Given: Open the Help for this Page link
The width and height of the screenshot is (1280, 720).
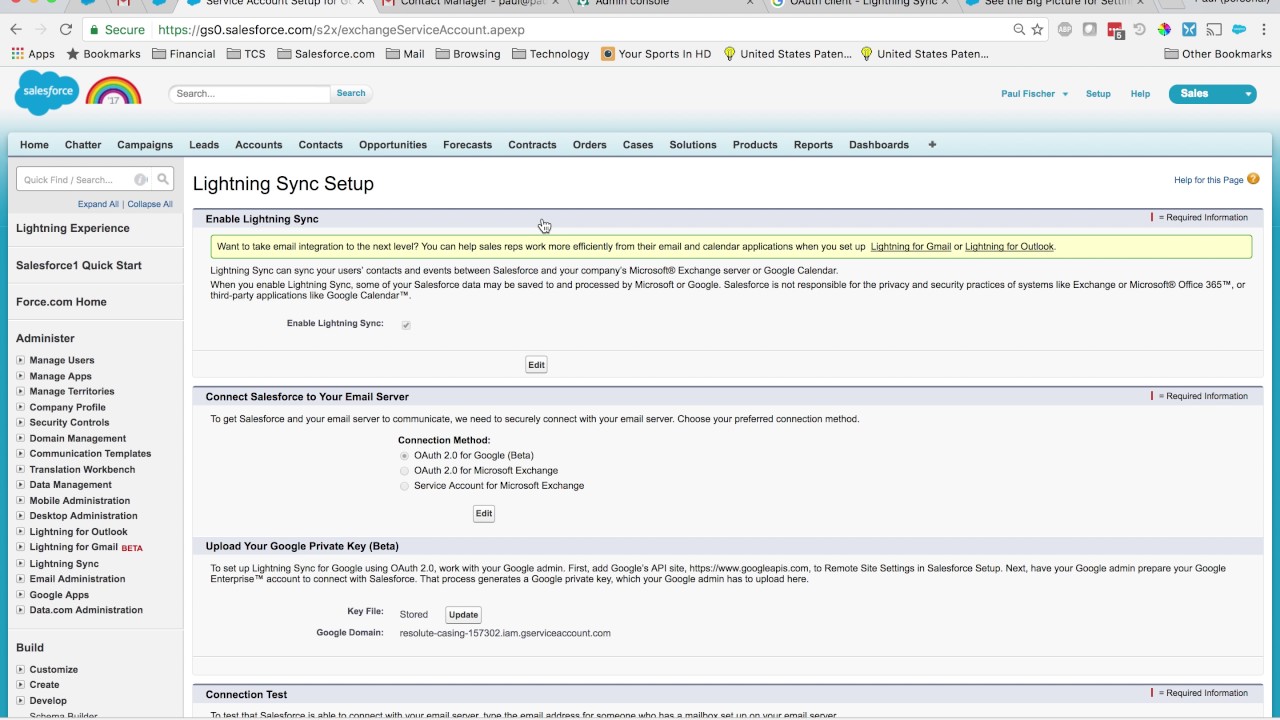Looking at the screenshot, I should 1209,180.
